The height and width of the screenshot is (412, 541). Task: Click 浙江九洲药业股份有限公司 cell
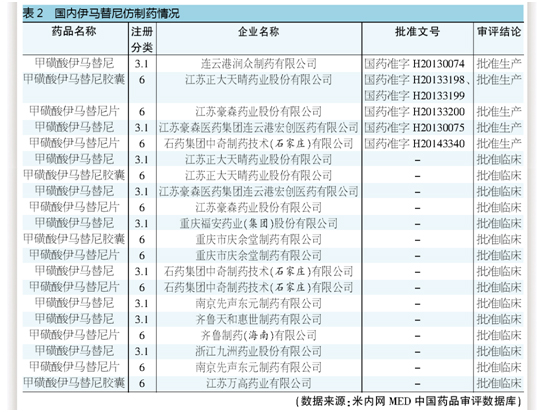click(x=258, y=351)
